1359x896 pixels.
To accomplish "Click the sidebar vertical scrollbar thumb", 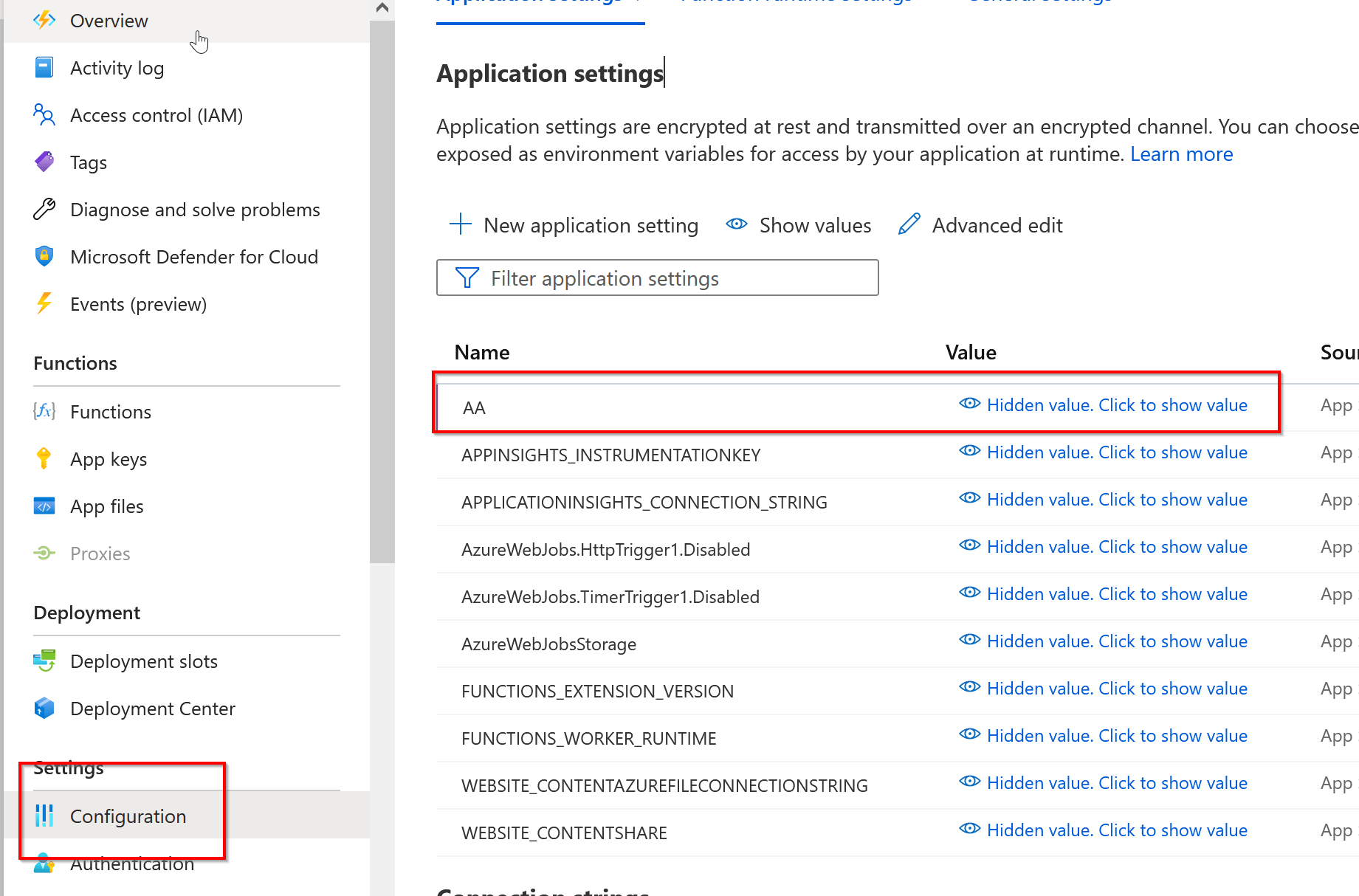I will tap(382, 295).
